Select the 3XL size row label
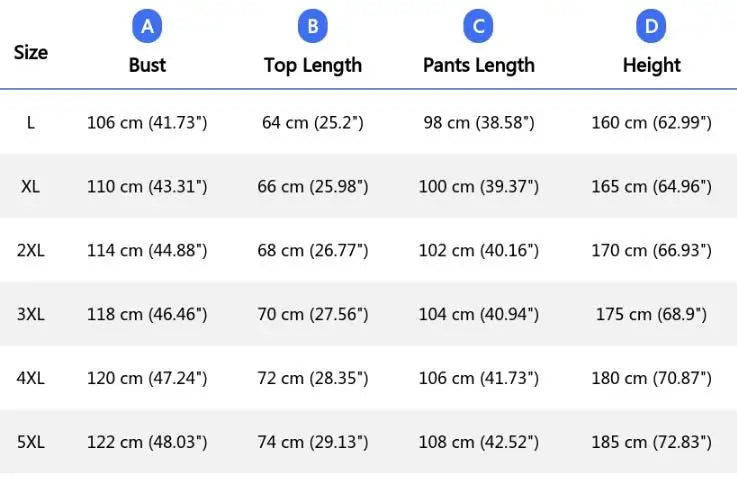Viewport: 737px width, 485px height. pos(31,314)
